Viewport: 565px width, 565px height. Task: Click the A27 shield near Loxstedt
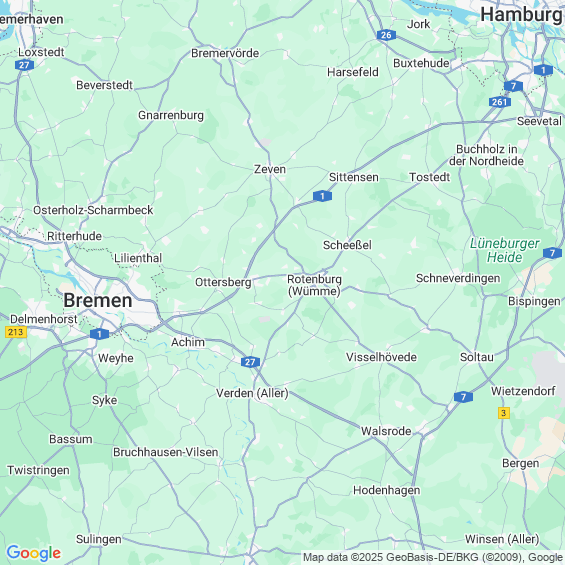tap(25, 65)
